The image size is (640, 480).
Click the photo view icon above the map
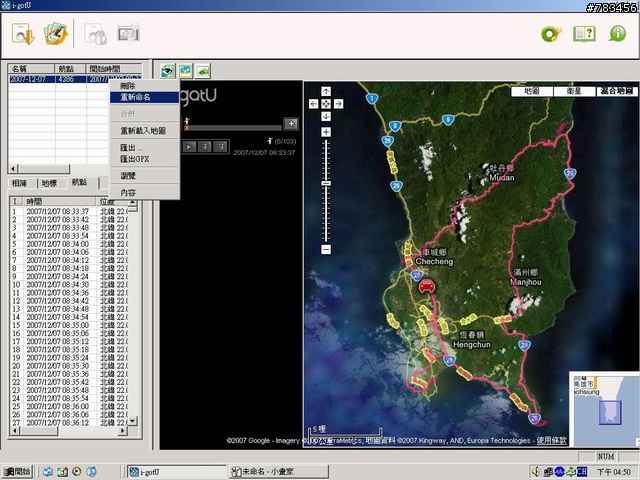pyautogui.click(x=185, y=71)
